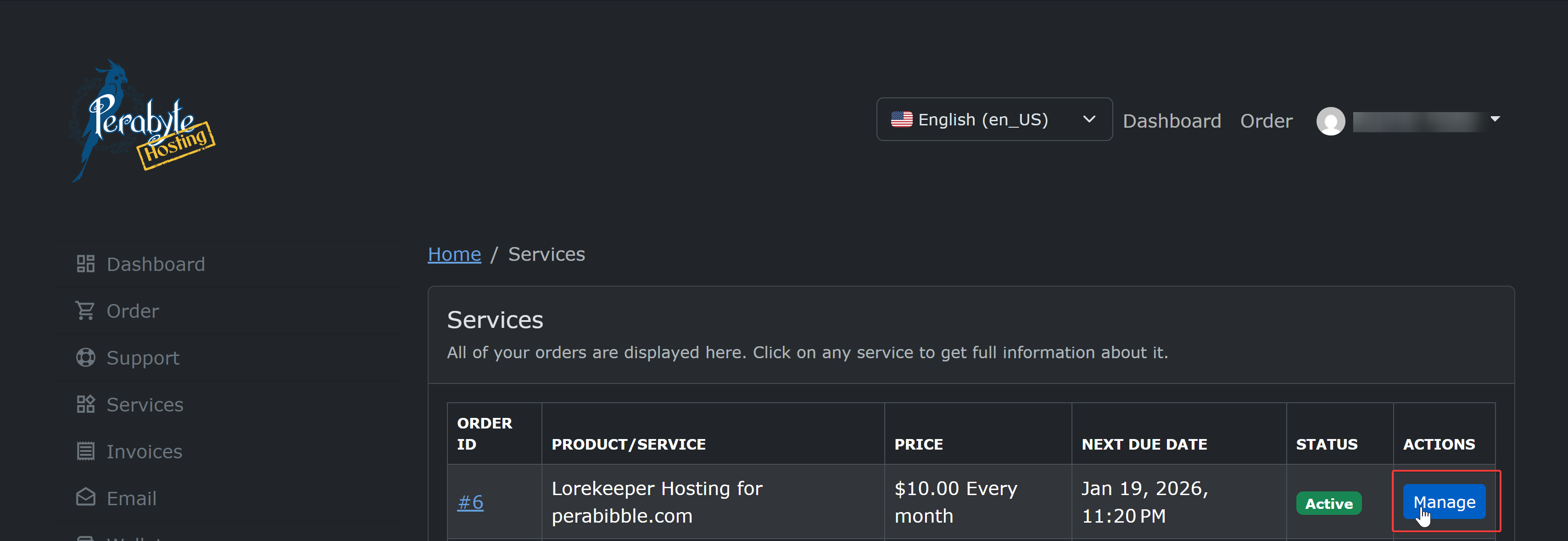
Task: Go to Invoices in the sidebar
Action: coord(144,451)
